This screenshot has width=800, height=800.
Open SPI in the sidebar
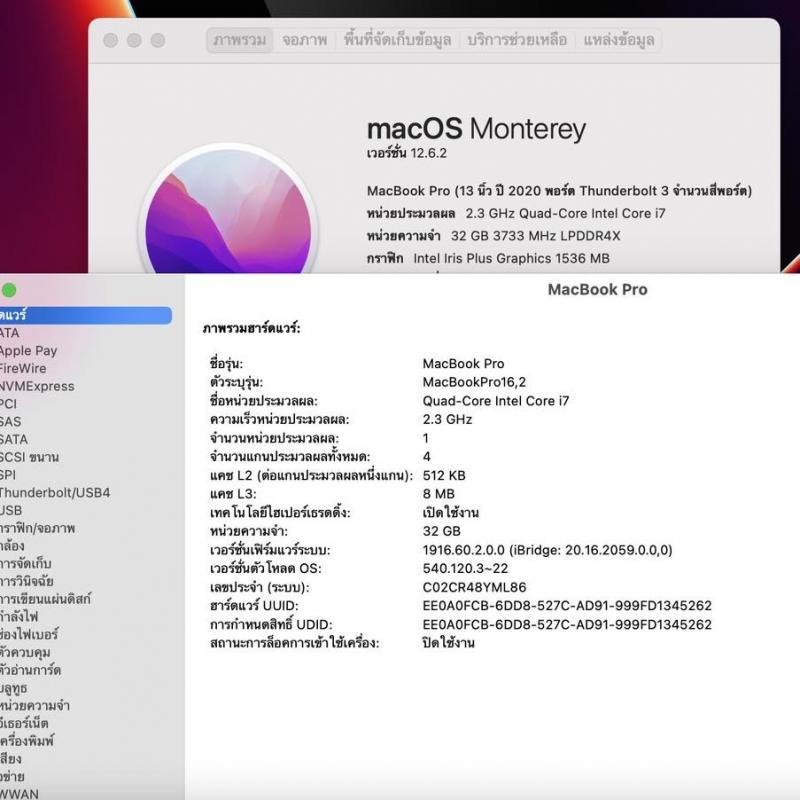tap(8, 475)
